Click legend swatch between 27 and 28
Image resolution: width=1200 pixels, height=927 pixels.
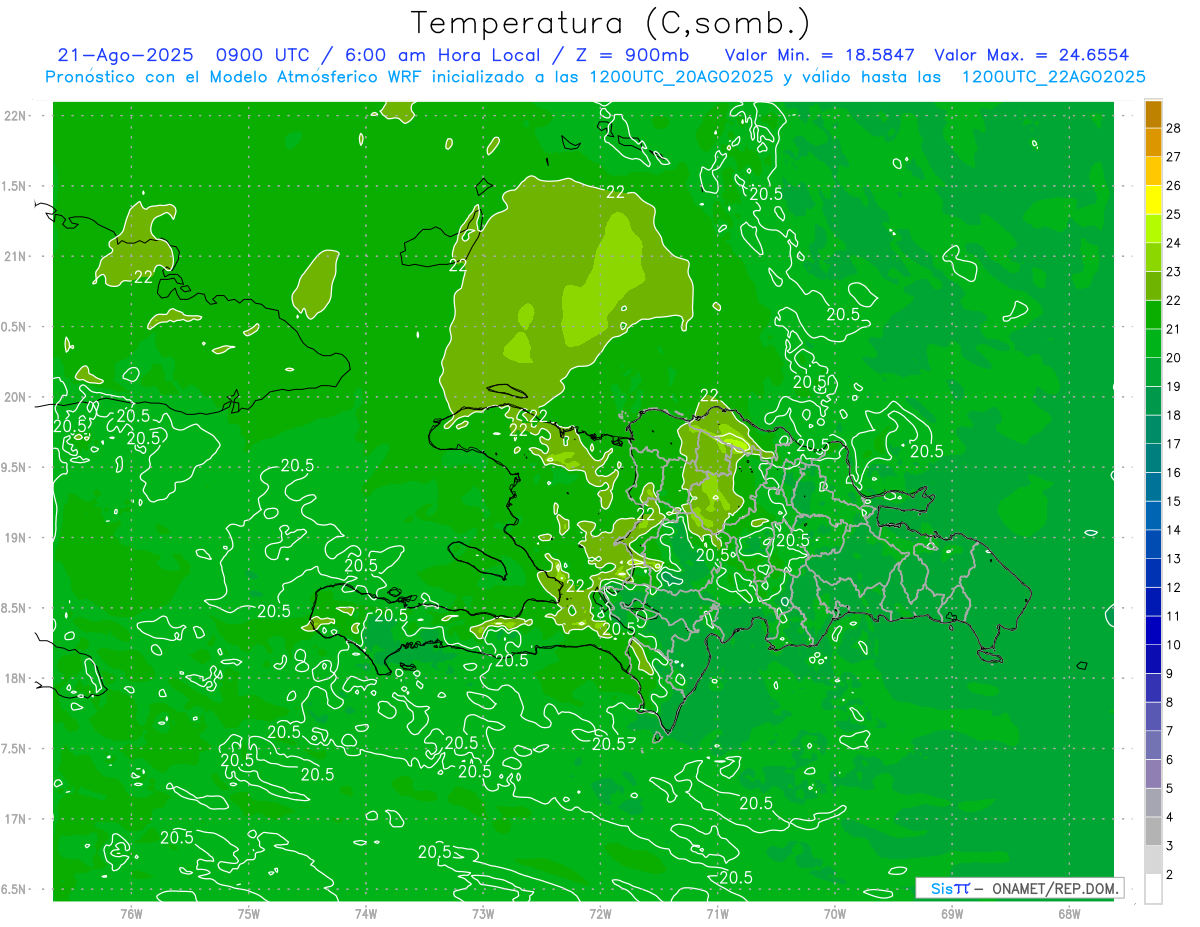pos(1153,142)
